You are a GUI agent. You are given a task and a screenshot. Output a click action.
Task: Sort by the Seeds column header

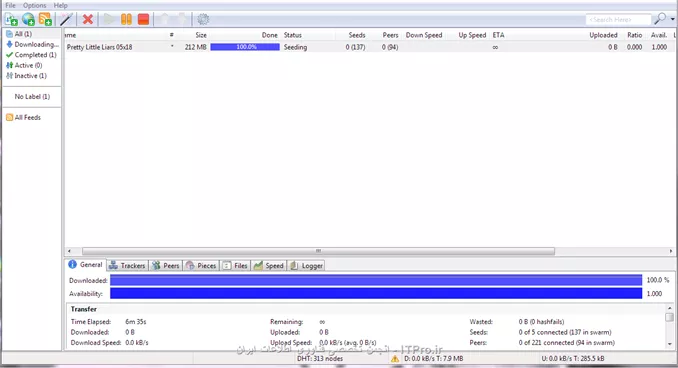357,35
